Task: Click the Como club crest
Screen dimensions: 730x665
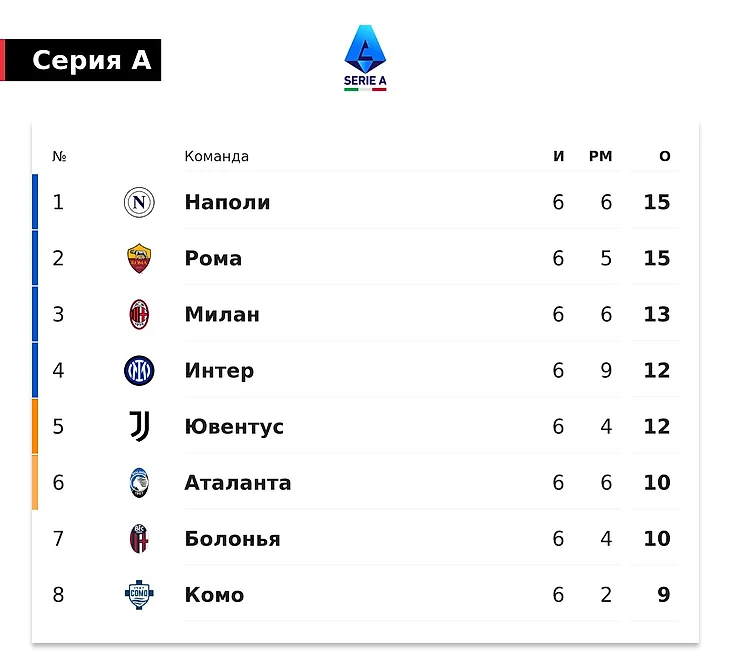Action: [139, 595]
